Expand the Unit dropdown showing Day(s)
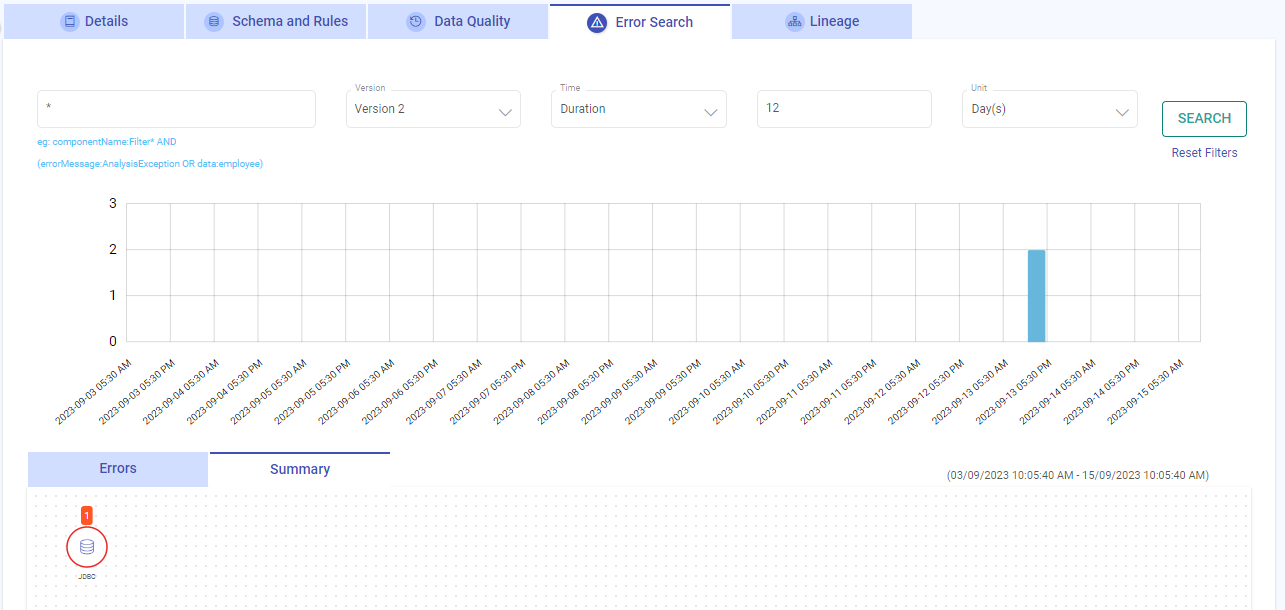 pos(1049,108)
